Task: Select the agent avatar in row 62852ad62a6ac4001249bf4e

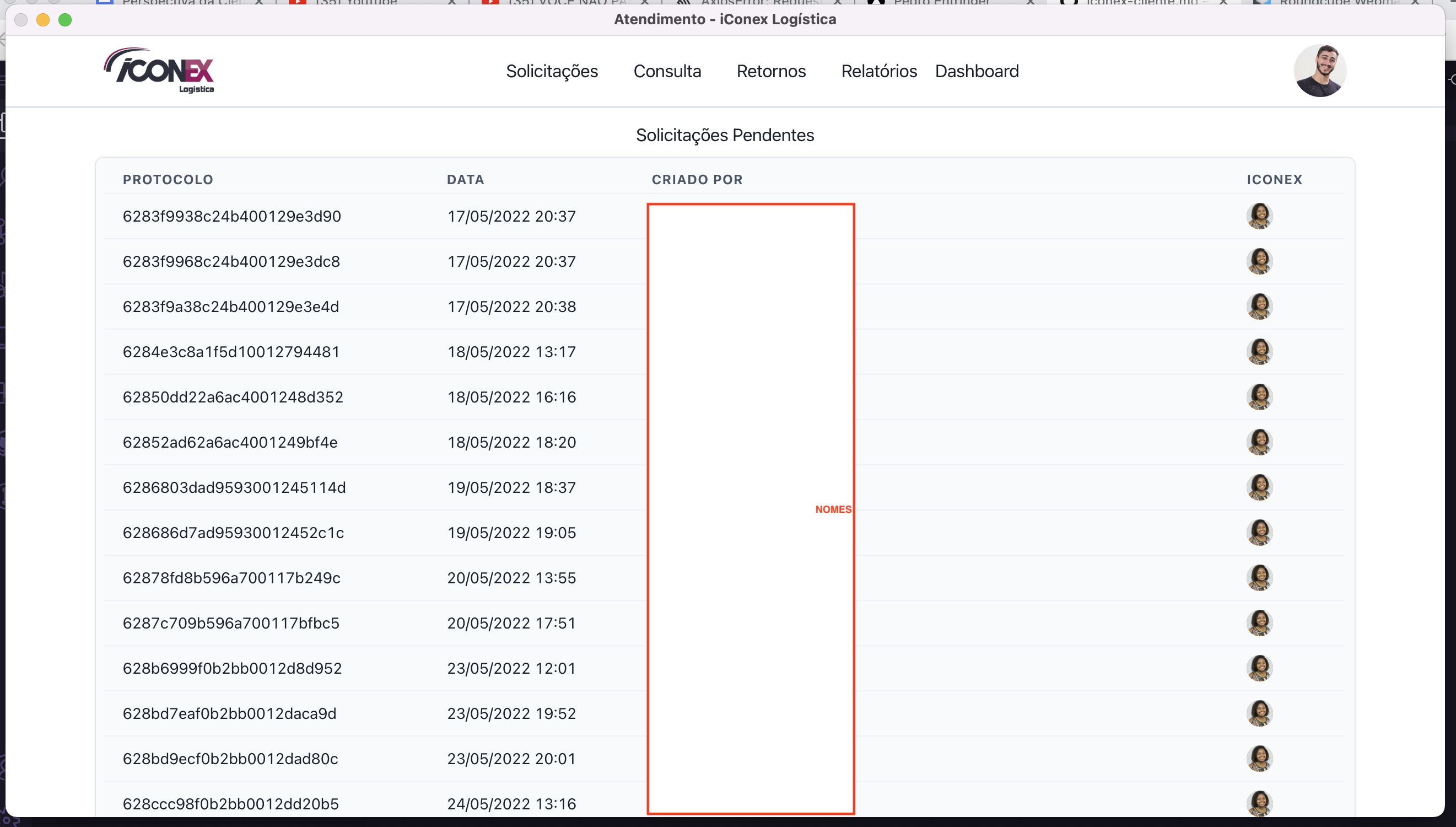Action: click(1259, 442)
